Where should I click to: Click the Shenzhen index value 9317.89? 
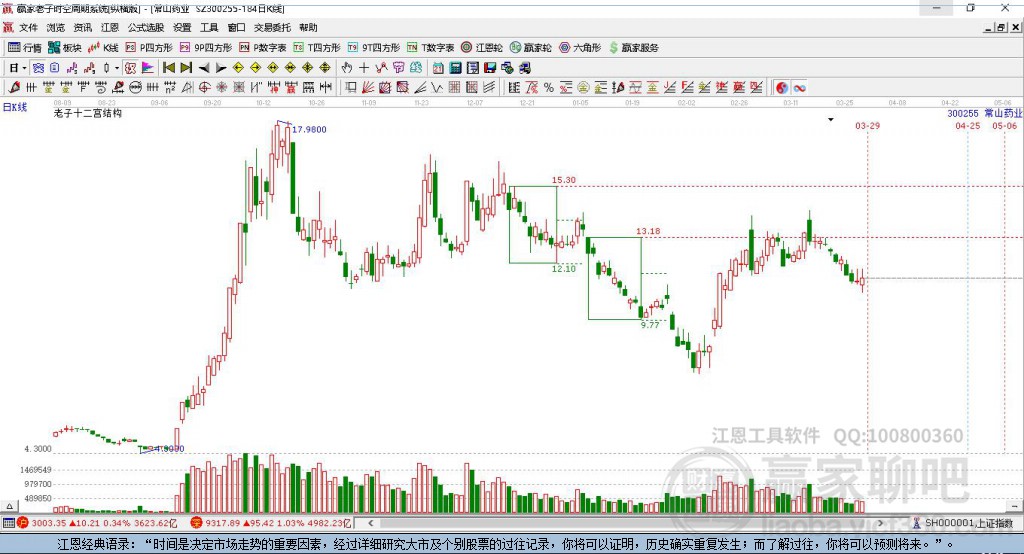(223, 523)
